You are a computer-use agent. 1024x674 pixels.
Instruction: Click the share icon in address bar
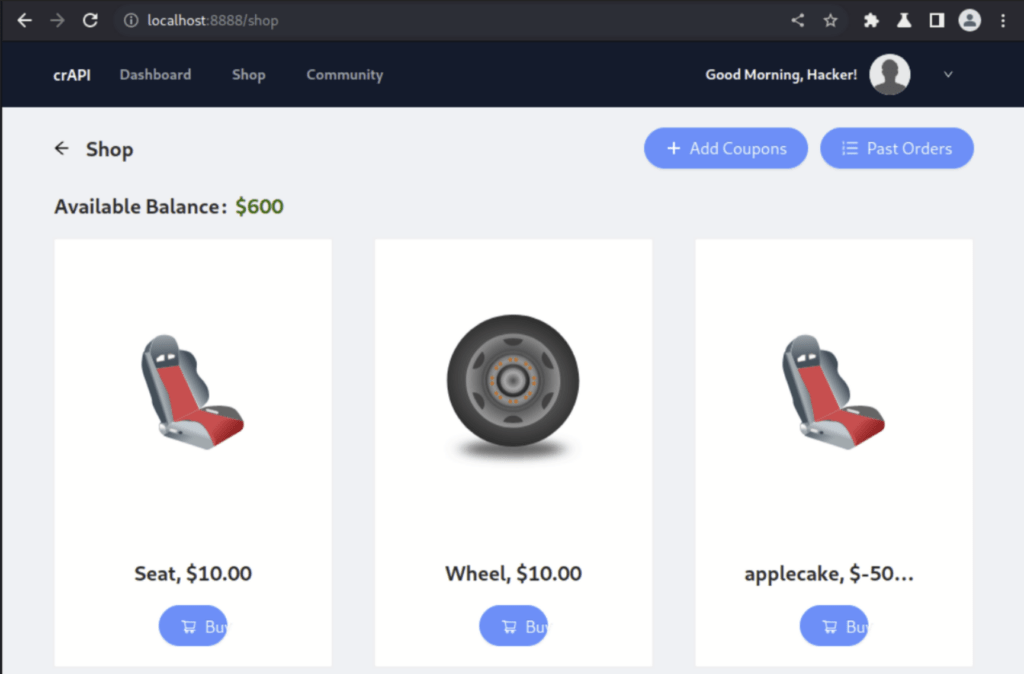797,20
